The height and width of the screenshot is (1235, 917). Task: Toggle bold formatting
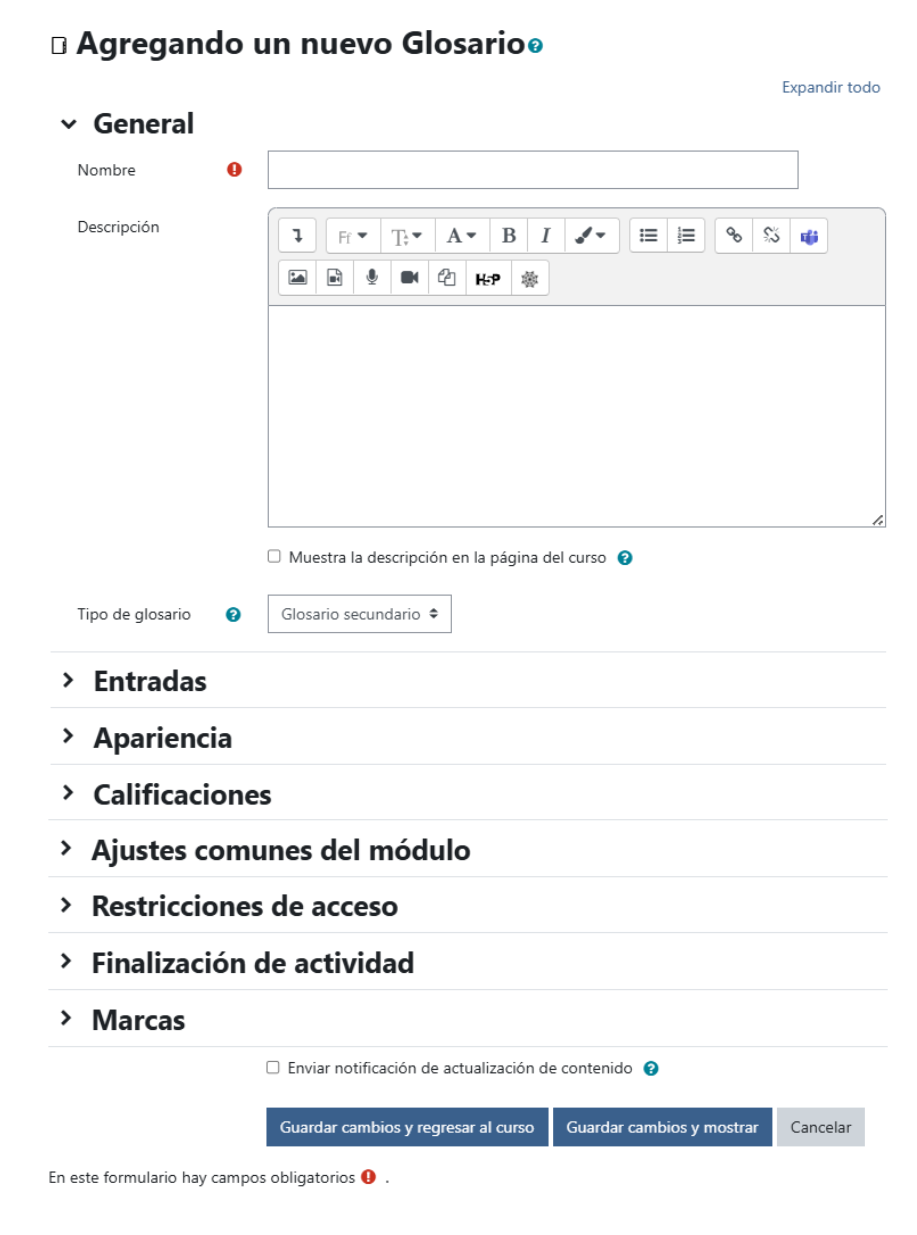coord(508,236)
